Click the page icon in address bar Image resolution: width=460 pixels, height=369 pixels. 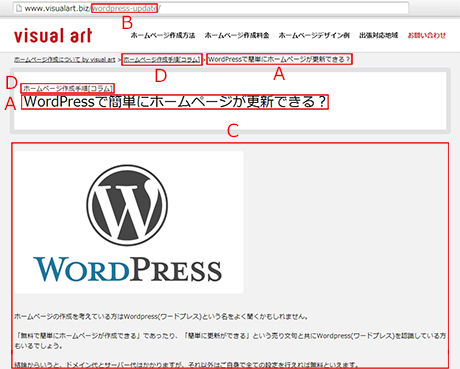point(19,8)
